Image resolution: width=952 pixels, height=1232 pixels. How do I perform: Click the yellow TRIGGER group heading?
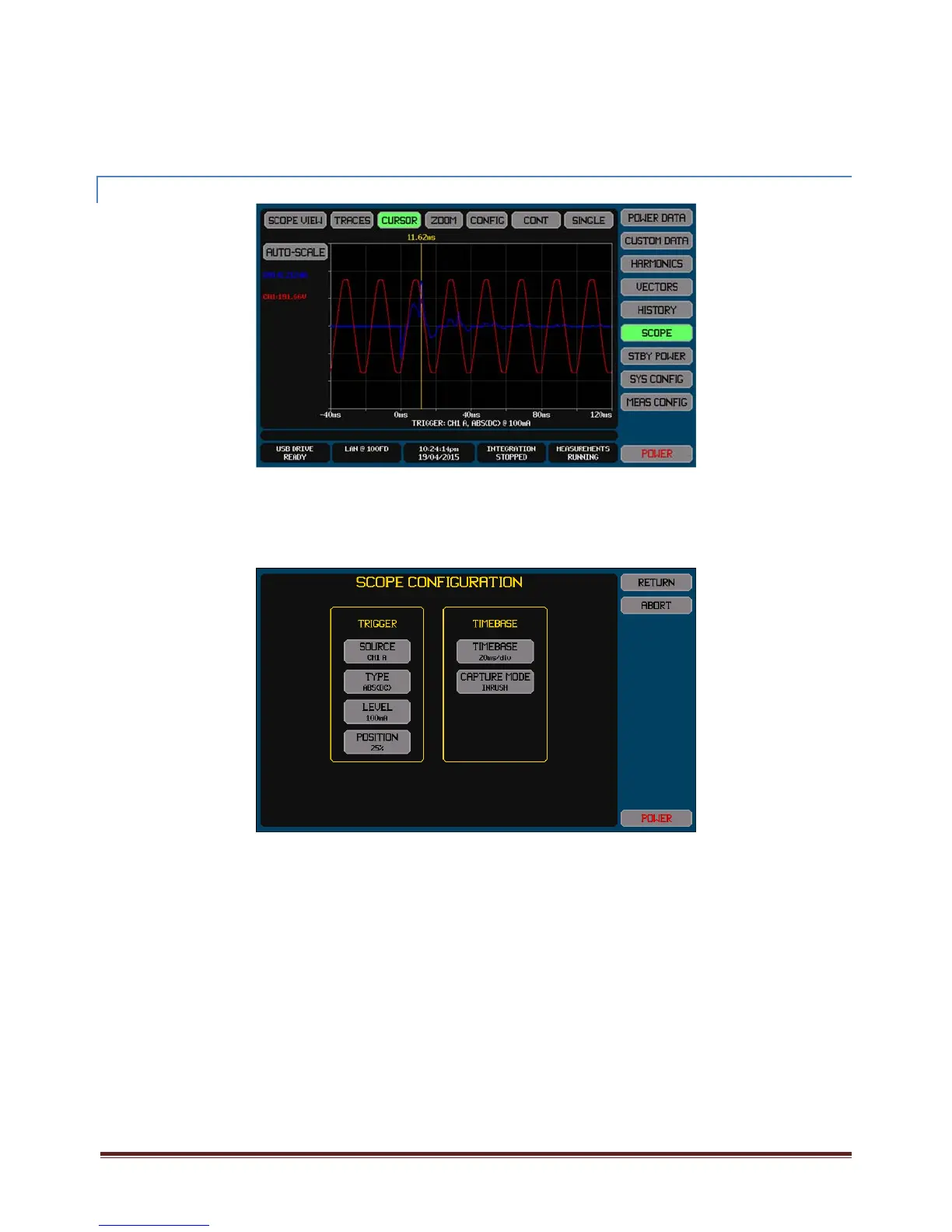pos(377,624)
